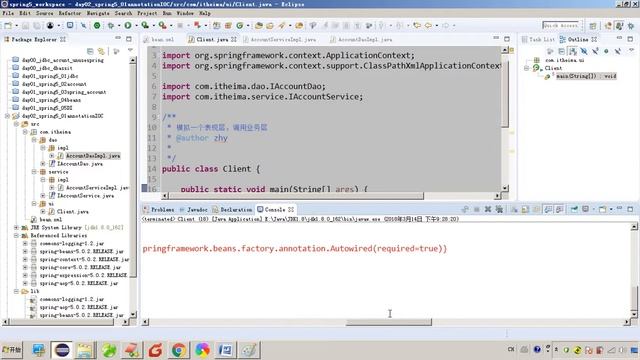Click the New Java Class icon

pos(240,25)
